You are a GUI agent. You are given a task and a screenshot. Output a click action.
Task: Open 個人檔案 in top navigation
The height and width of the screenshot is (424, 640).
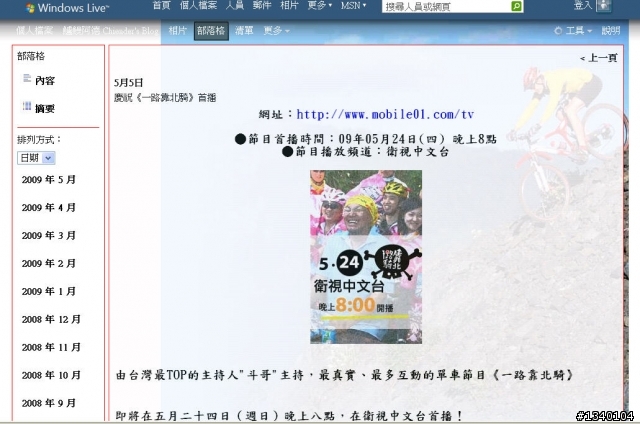198,6
